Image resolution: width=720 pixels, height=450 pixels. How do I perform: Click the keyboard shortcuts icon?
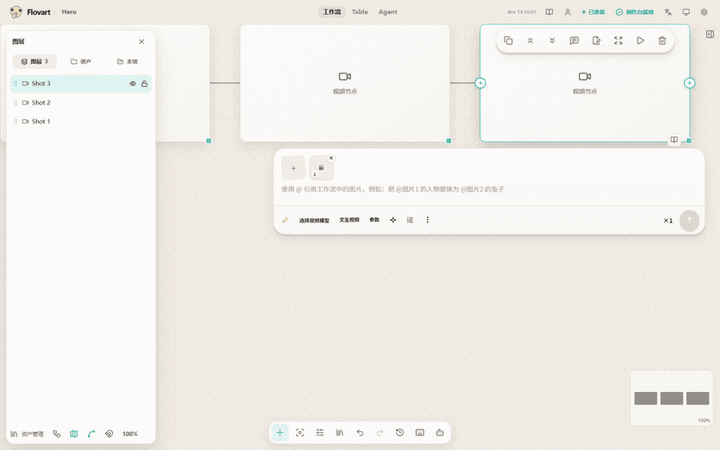(x=420, y=433)
